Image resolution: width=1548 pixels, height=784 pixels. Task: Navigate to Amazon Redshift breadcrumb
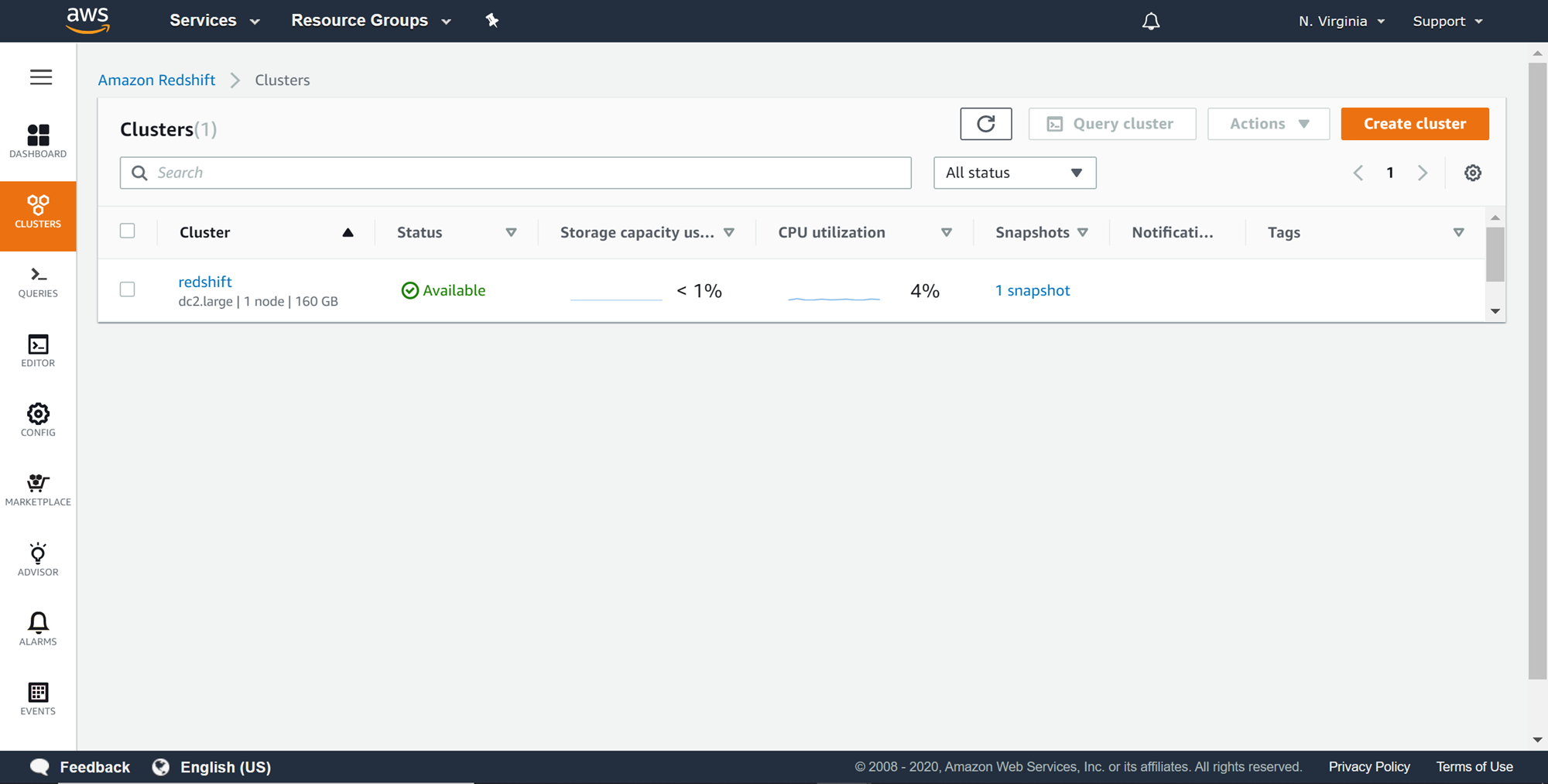156,80
